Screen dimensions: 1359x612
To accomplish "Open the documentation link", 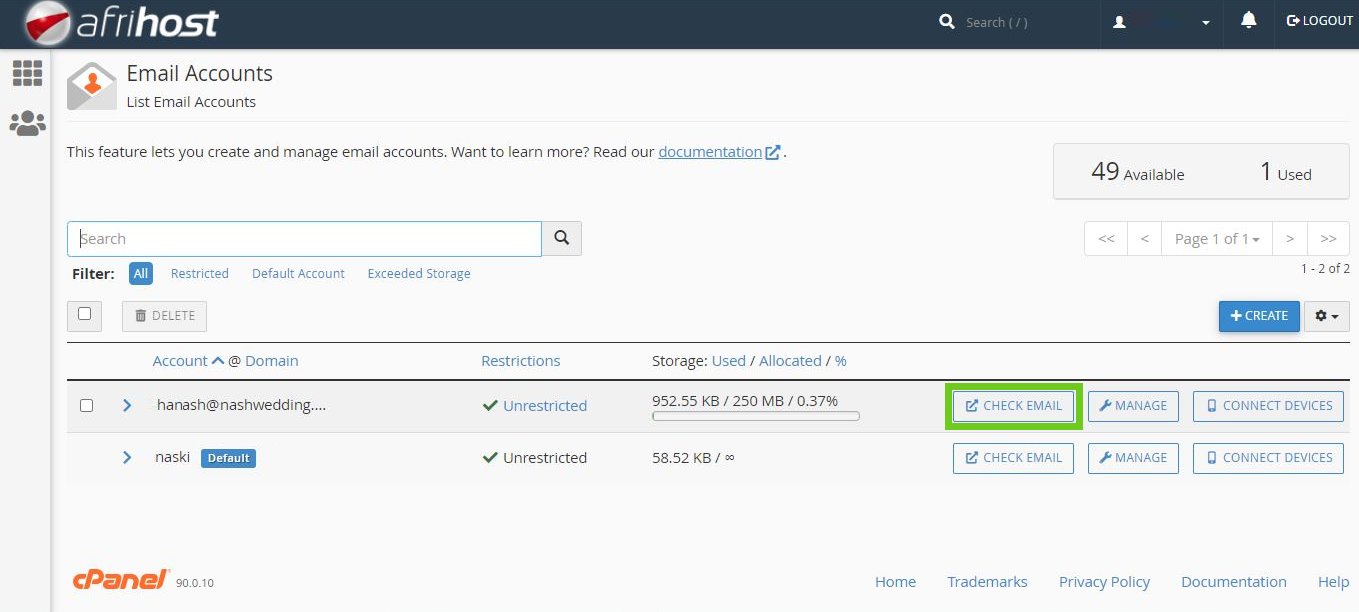I will tap(710, 152).
